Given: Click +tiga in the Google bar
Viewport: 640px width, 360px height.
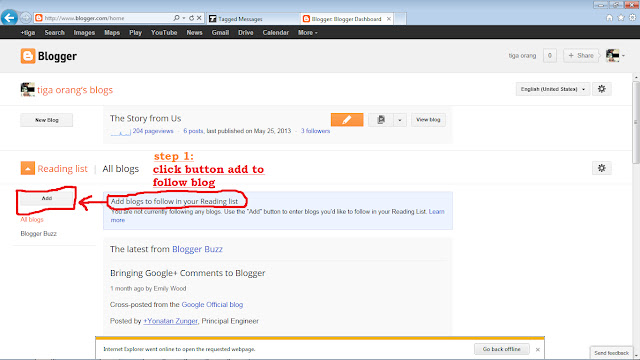Looking at the screenshot, I should pos(28,33).
